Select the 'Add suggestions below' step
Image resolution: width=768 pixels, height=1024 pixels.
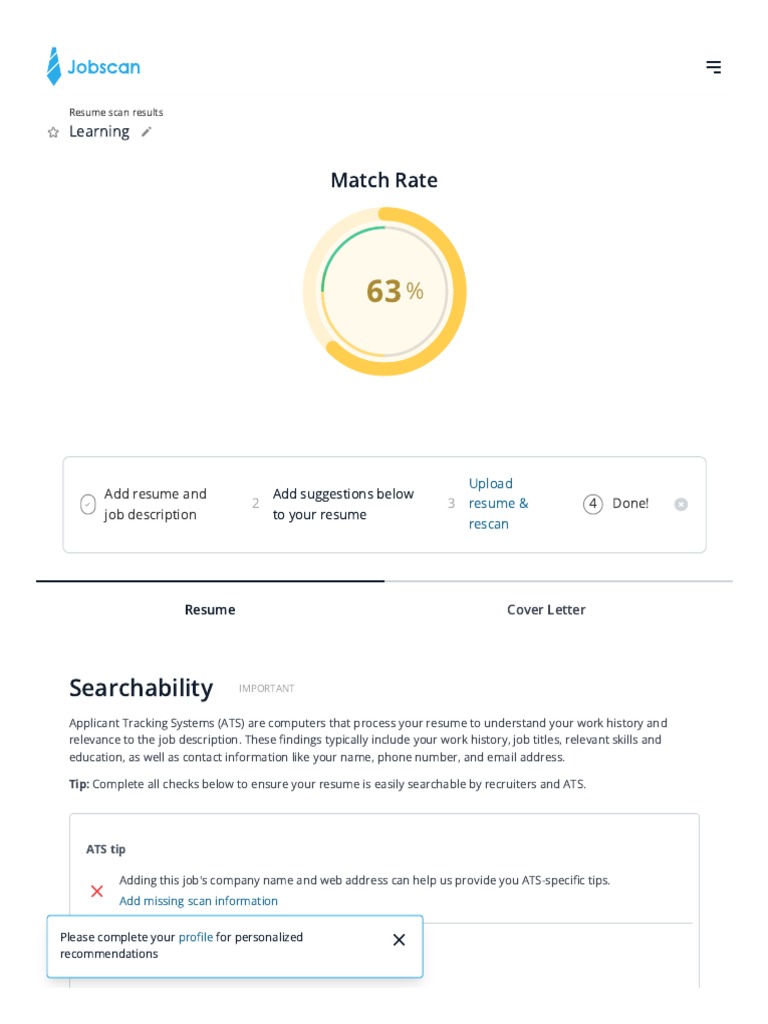(343, 504)
